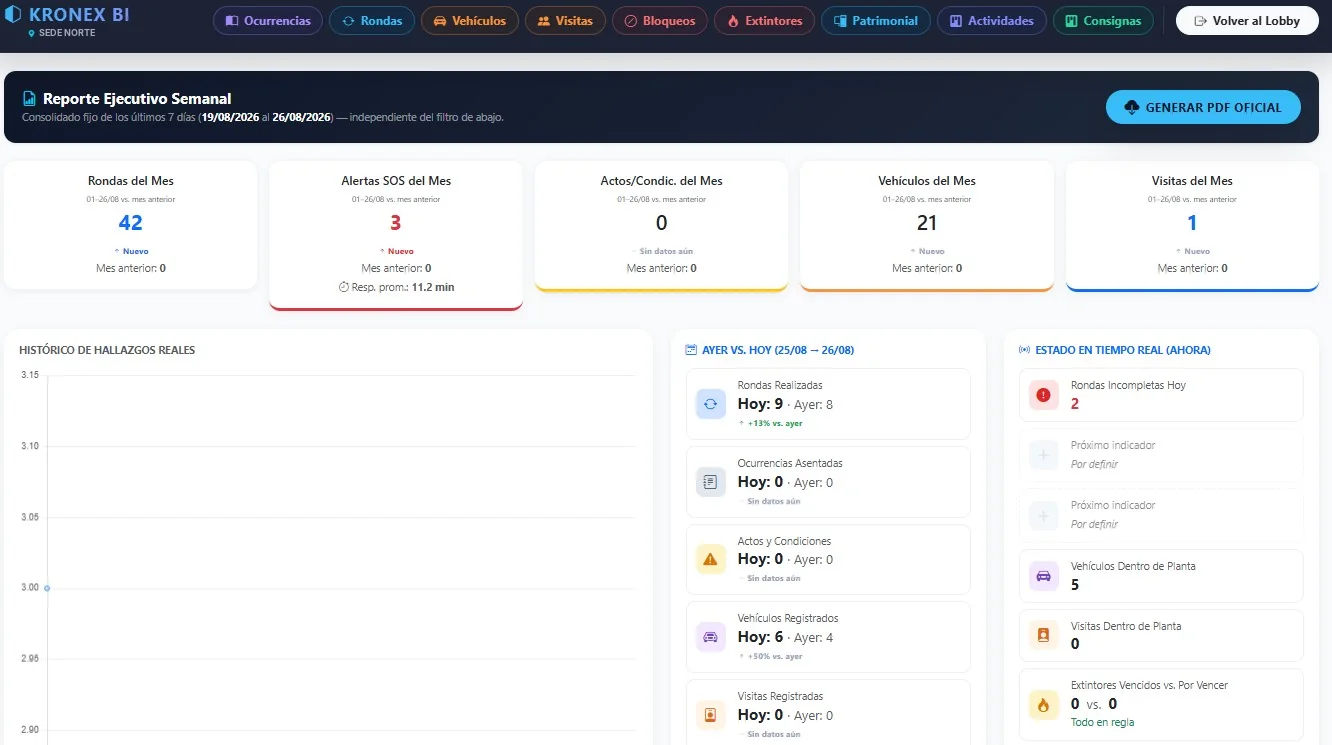Click the calendar icon beside AYER VS. HOY
1332x745 pixels.
pos(691,350)
